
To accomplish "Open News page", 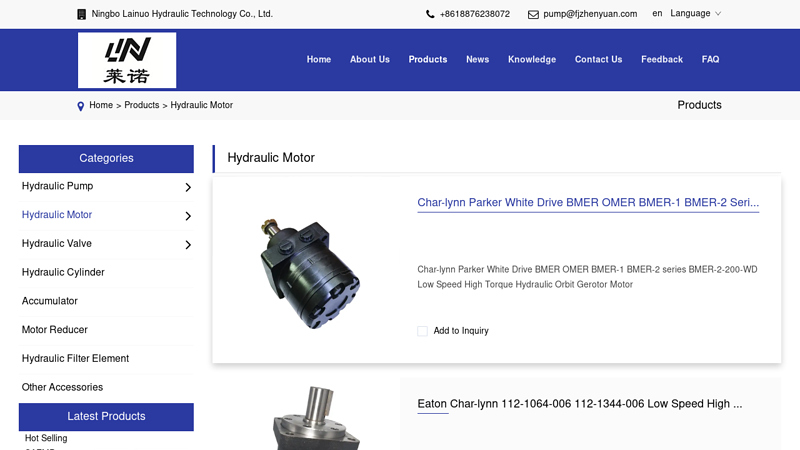I will pos(478,59).
